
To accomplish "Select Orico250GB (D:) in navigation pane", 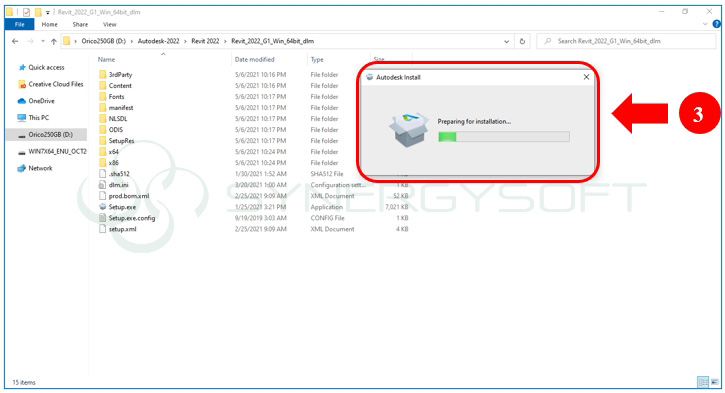I will click(46, 135).
